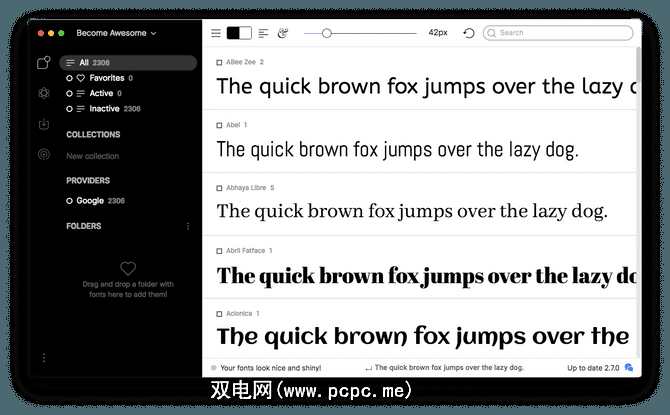Select the Inactive fonts filter

pos(104,108)
